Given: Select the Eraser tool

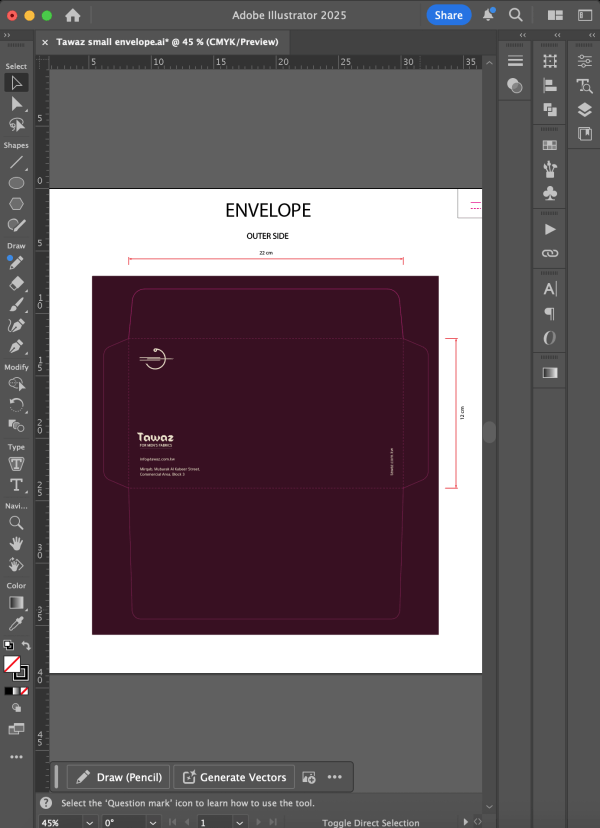Looking at the screenshot, I should 17,284.
